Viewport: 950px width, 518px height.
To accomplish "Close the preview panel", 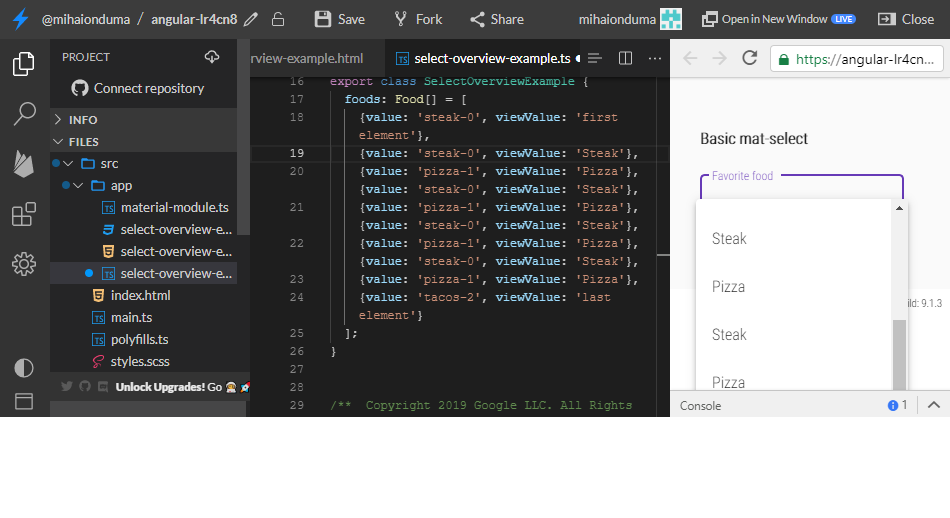I will pos(906,19).
